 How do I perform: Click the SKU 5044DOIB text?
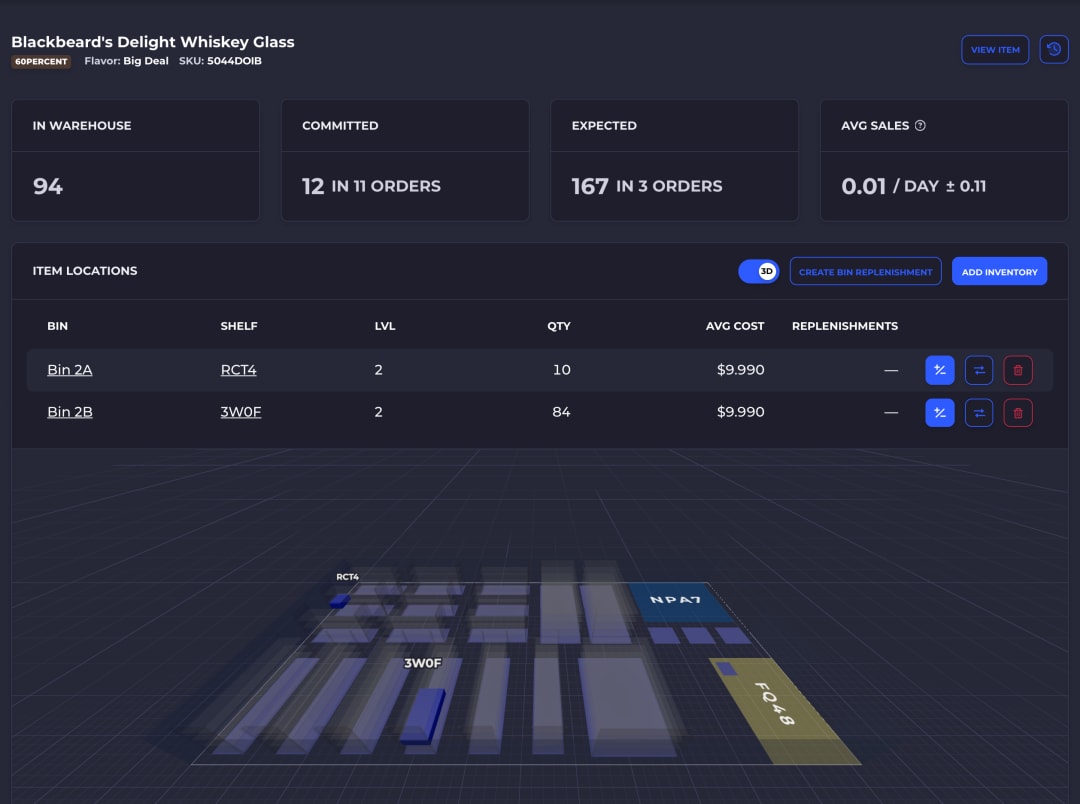coord(220,61)
